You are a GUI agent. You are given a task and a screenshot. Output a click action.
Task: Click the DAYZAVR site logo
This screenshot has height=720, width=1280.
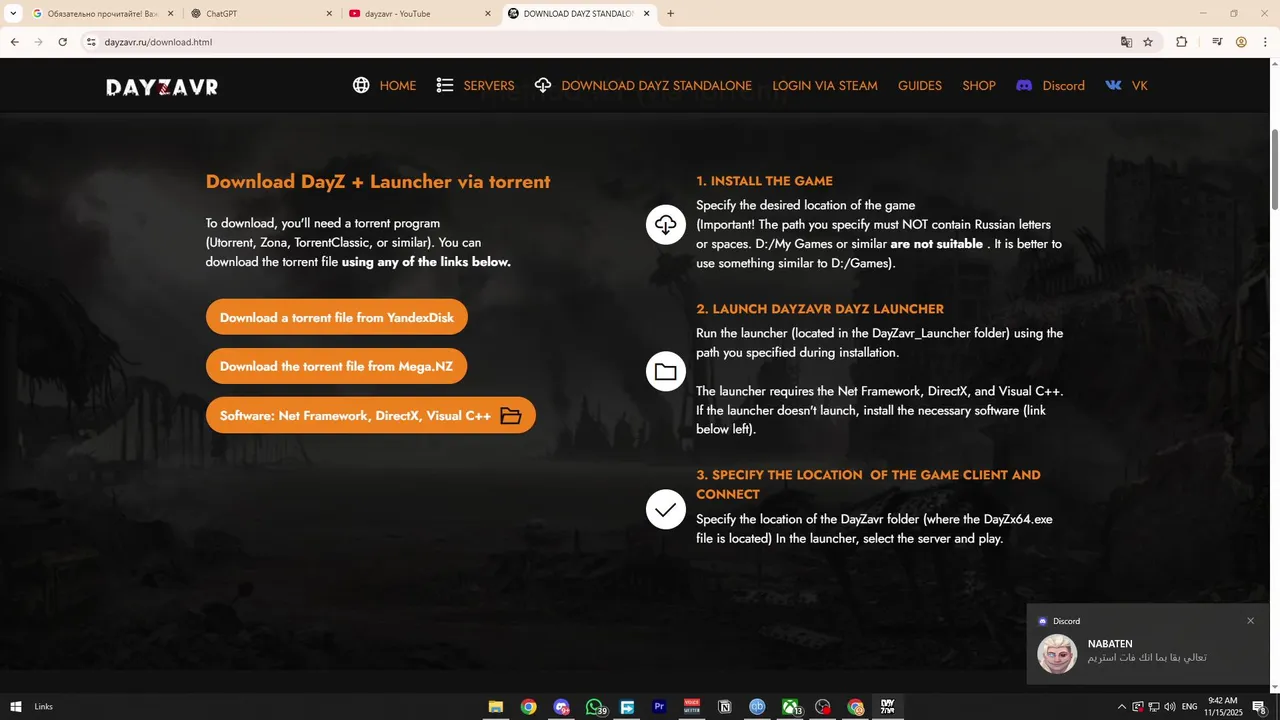pos(162,87)
